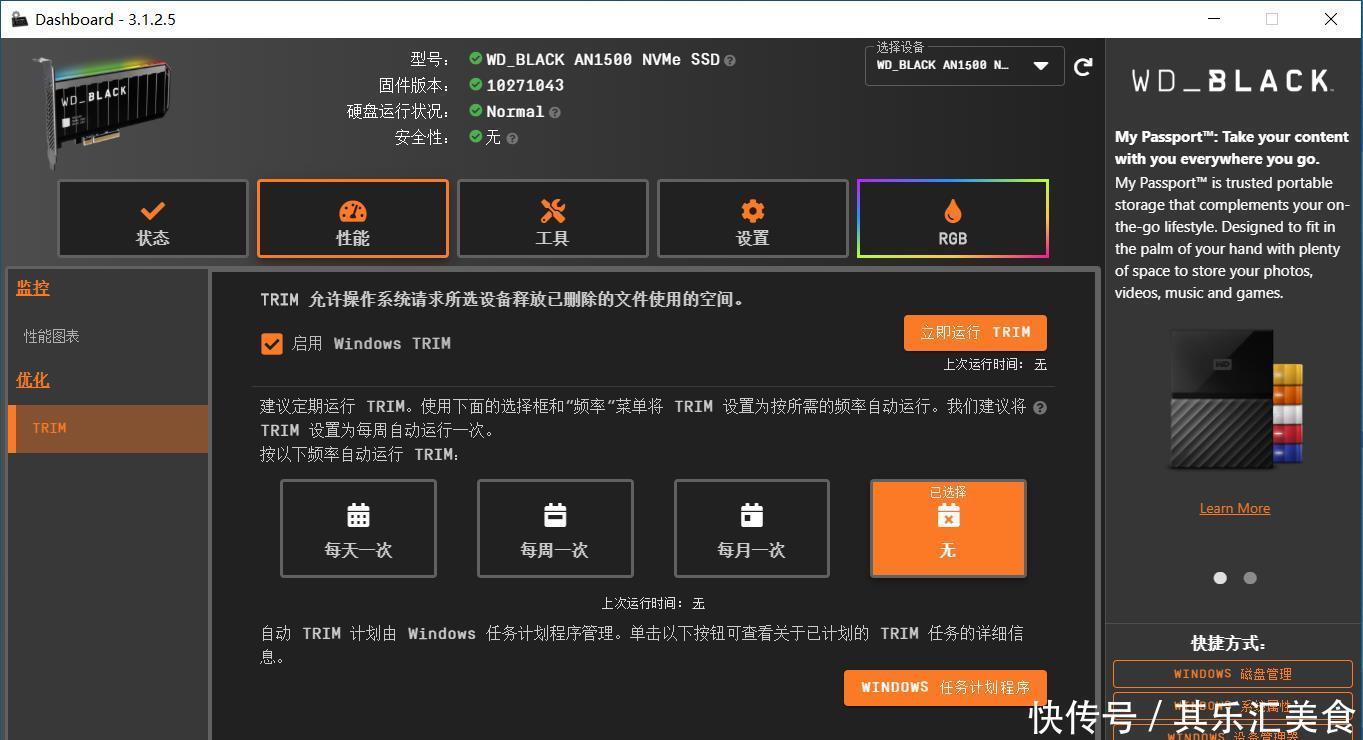This screenshot has width=1363, height=740.
Task: Click the calendar icon on 每天一次
Action: coord(358,515)
